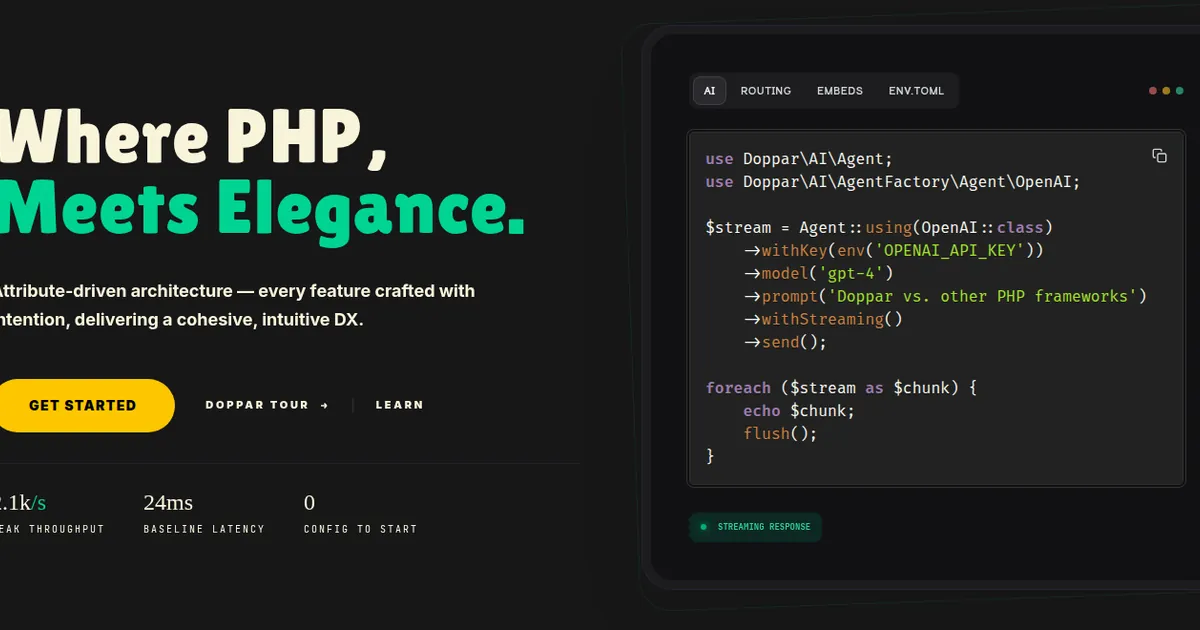The image size is (1200, 630).
Task: Click the 'use Doppar\AI\Agent;' code line
Action: (799, 159)
